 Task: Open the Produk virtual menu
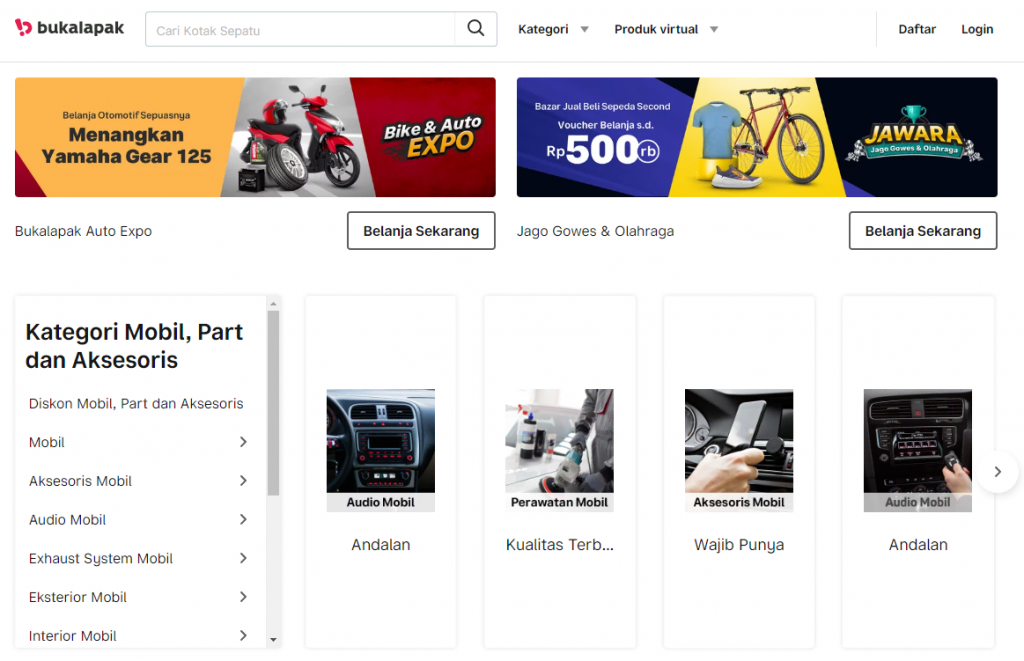pos(656,29)
